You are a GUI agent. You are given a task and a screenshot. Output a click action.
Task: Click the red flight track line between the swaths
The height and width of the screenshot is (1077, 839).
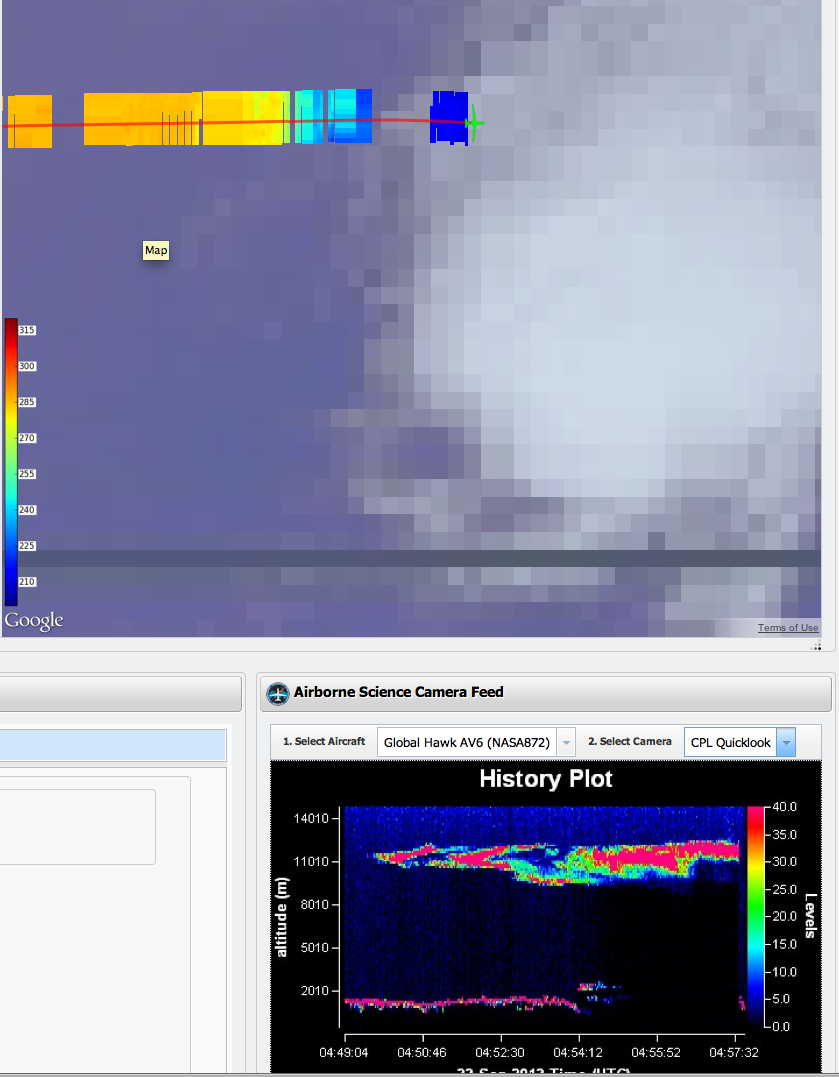point(400,121)
